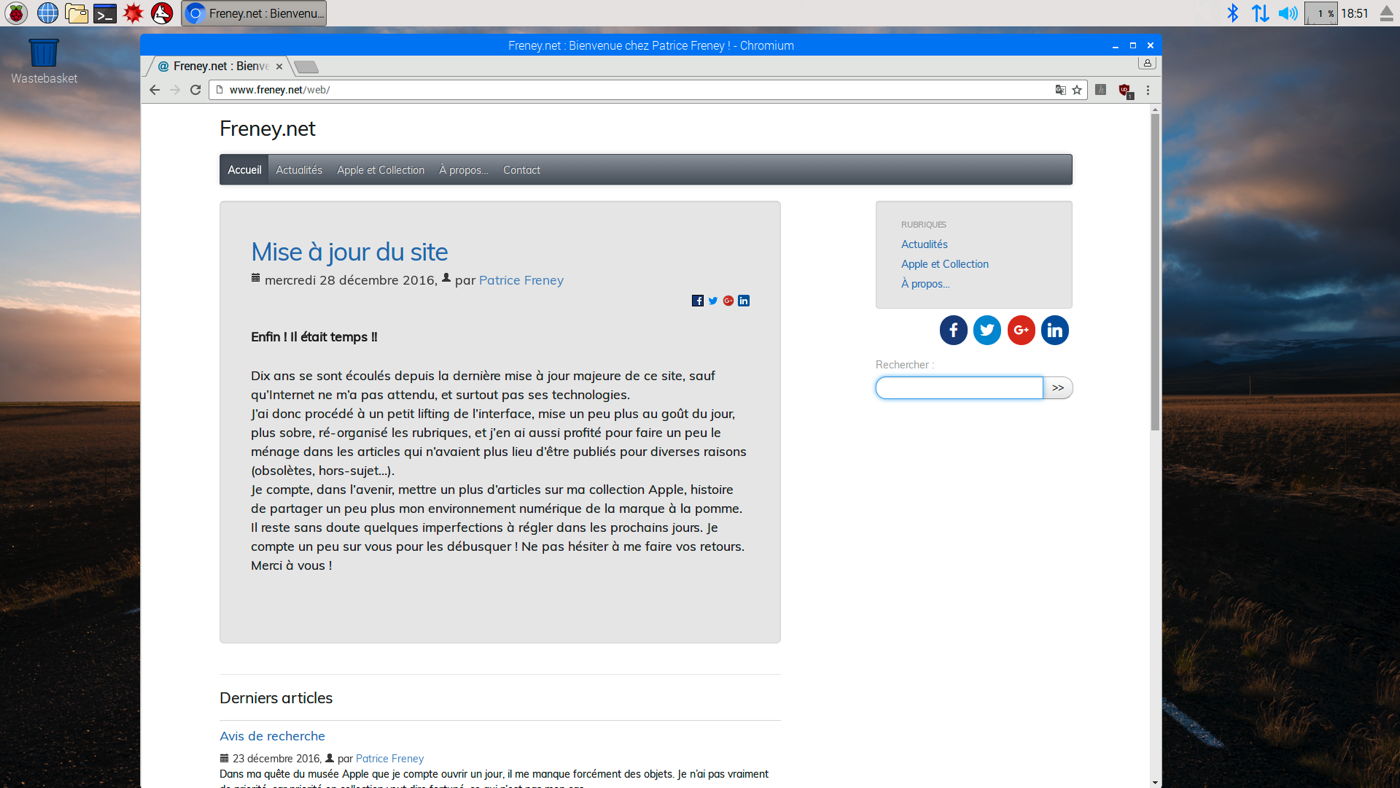Focus the Rechercher search field
Viewport: 1400px width, 788px height.
[959, 388]
